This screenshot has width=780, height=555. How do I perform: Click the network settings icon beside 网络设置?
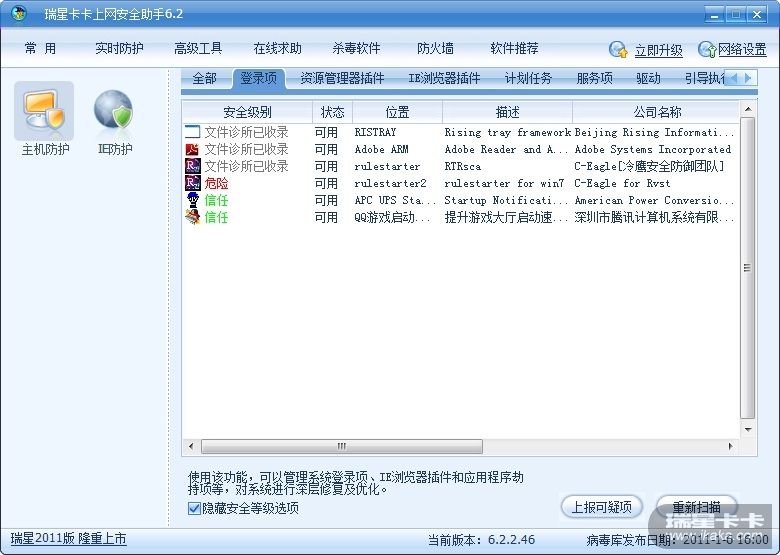pyautogui.click(x=707, y=49)
